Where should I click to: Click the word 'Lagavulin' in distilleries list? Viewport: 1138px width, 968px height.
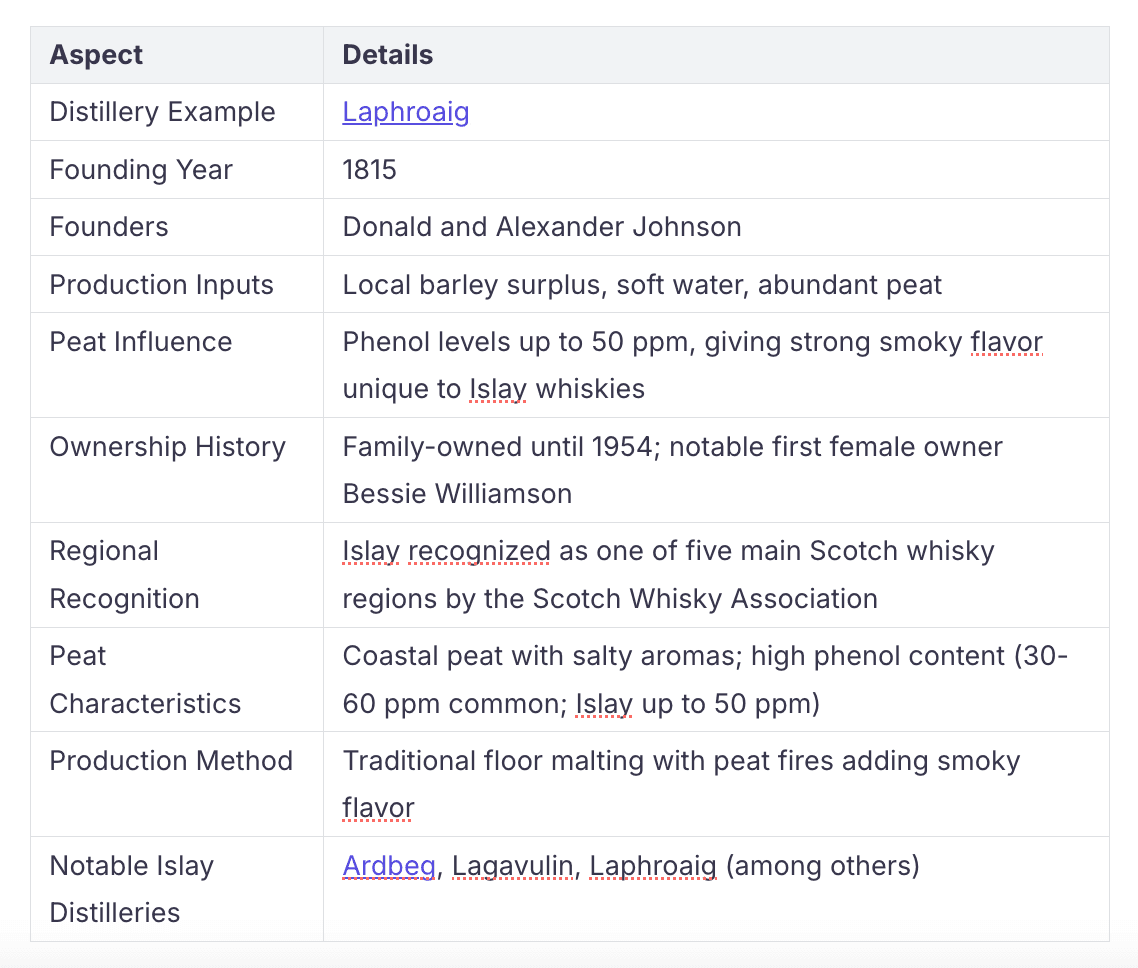tap(513, 866)
